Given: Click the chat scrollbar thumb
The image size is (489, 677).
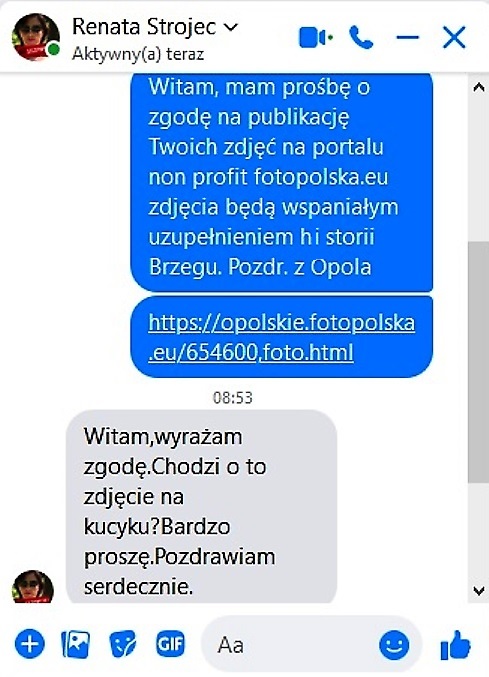Looking at the screenshot, I should point(478,362).
